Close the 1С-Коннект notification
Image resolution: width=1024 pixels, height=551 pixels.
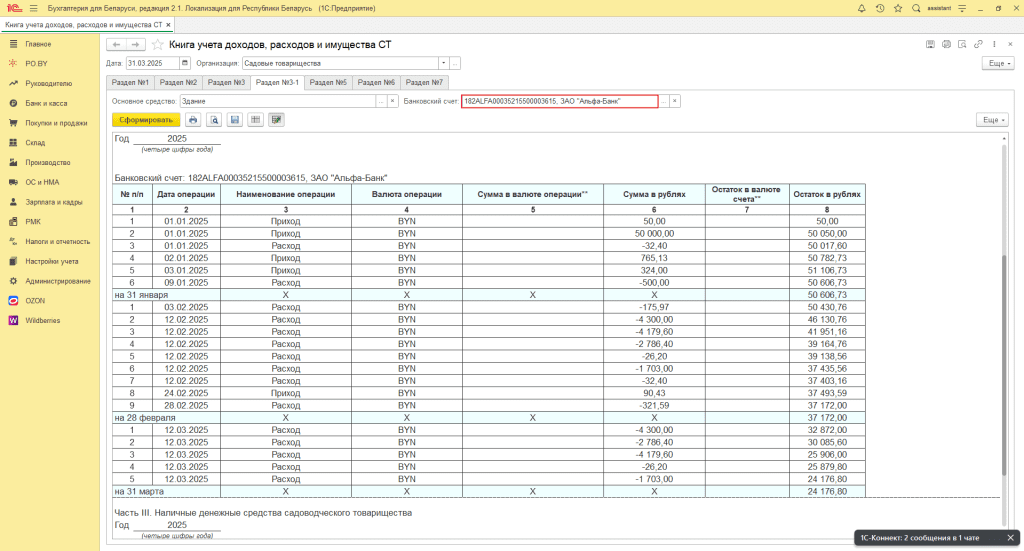1010,538
